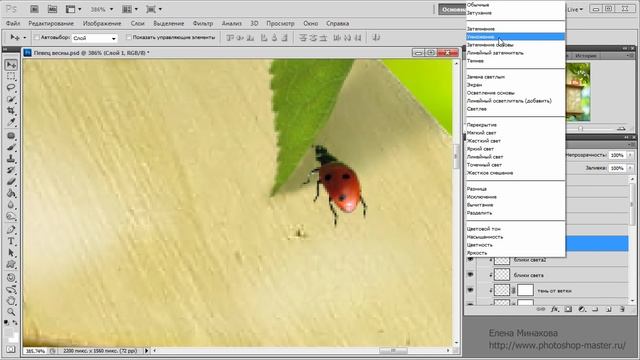Open the Заливка slider arrow

point(630,168)
